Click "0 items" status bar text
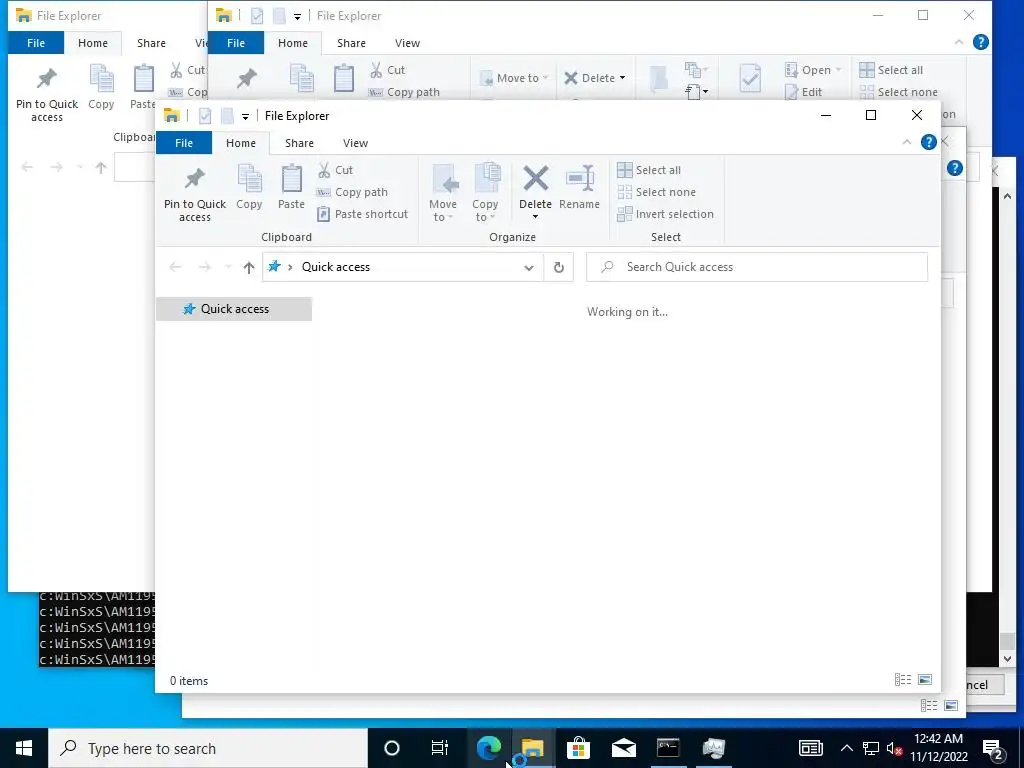The width and height of the screenshot is (1024, 768). click(x=189, y=680)
